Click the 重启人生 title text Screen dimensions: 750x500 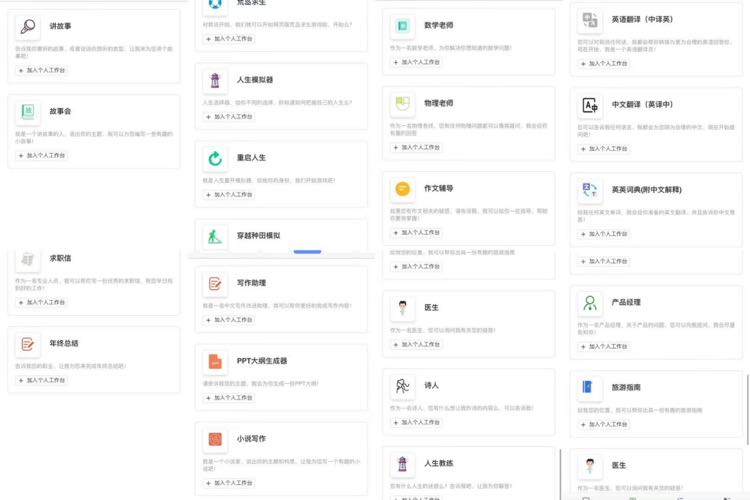[x=252, y=158]
